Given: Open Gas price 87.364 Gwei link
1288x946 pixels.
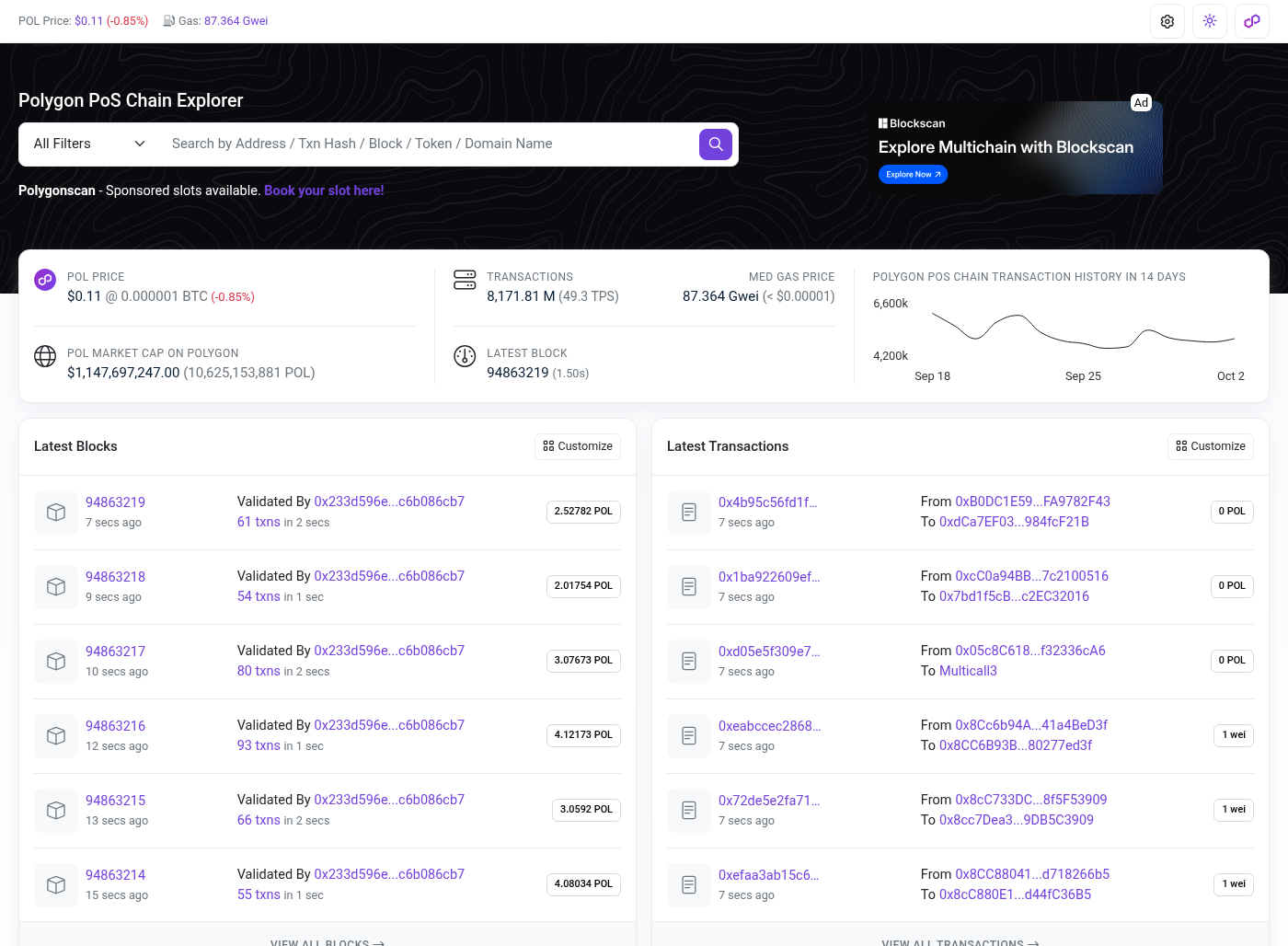Looking at the screenshot, I should click(x=236, y=21).
